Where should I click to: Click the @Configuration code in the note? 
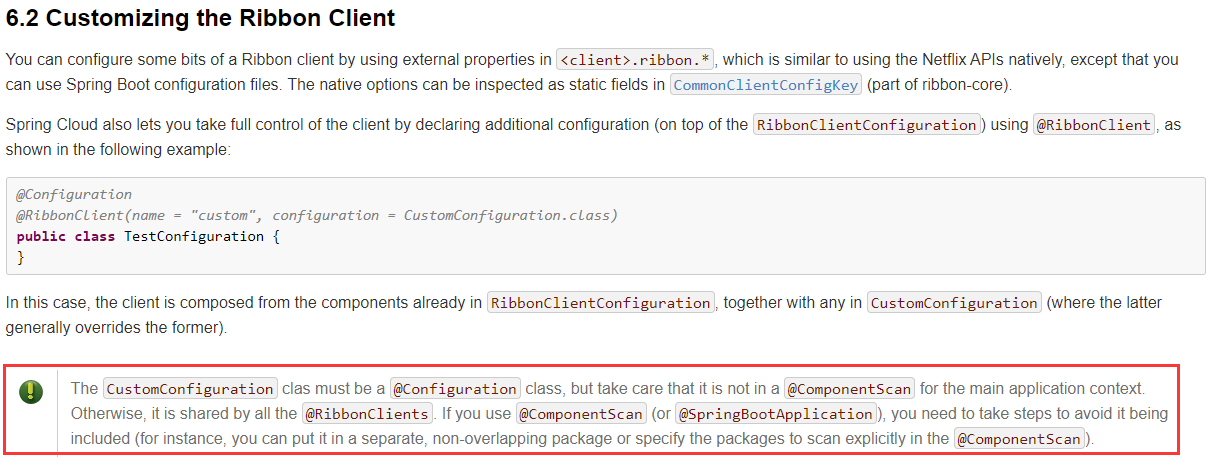pyautogui.click(x=455, y=388)
